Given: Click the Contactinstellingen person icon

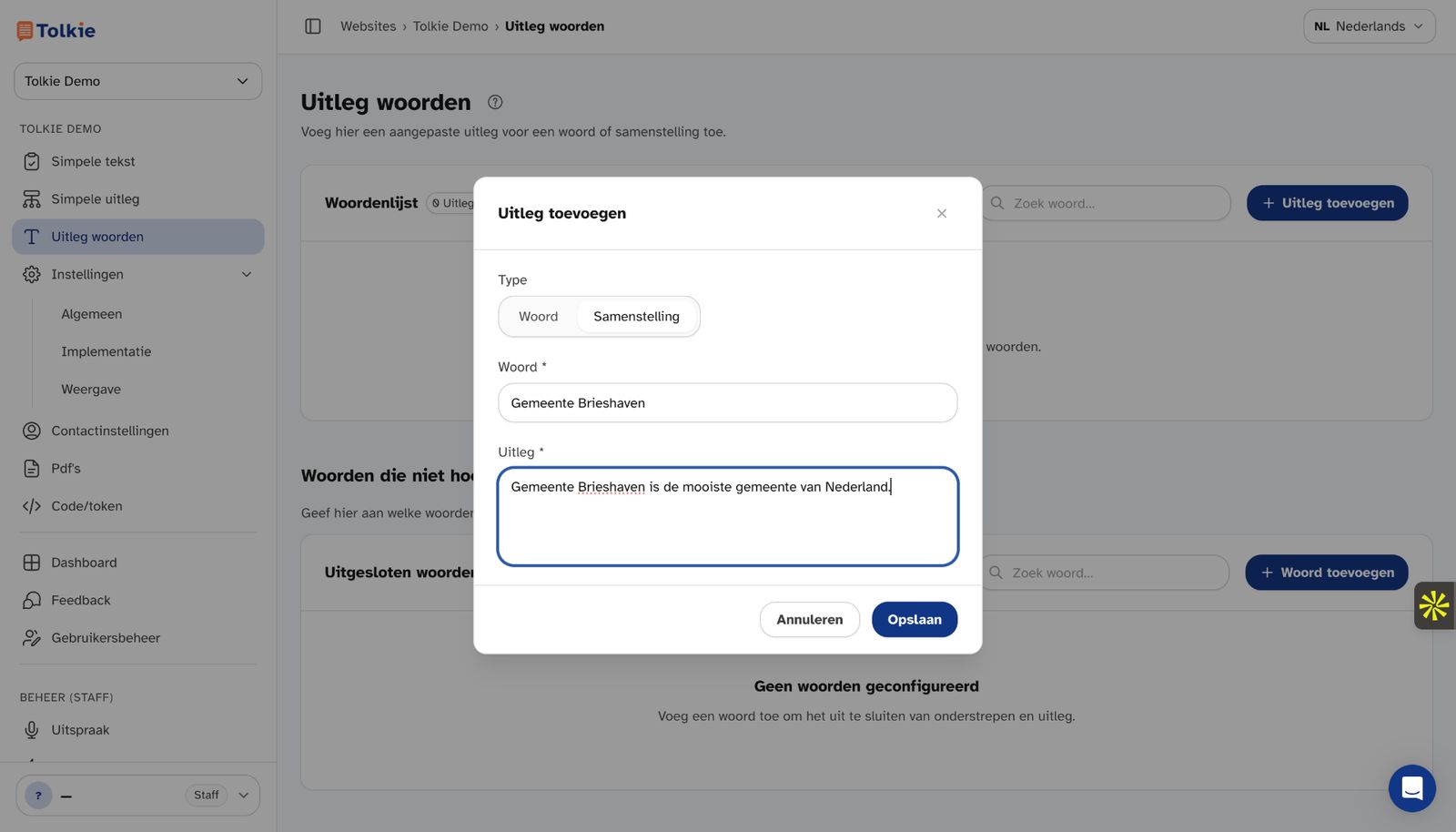Looking at the screenshot, I should [32, 431].
